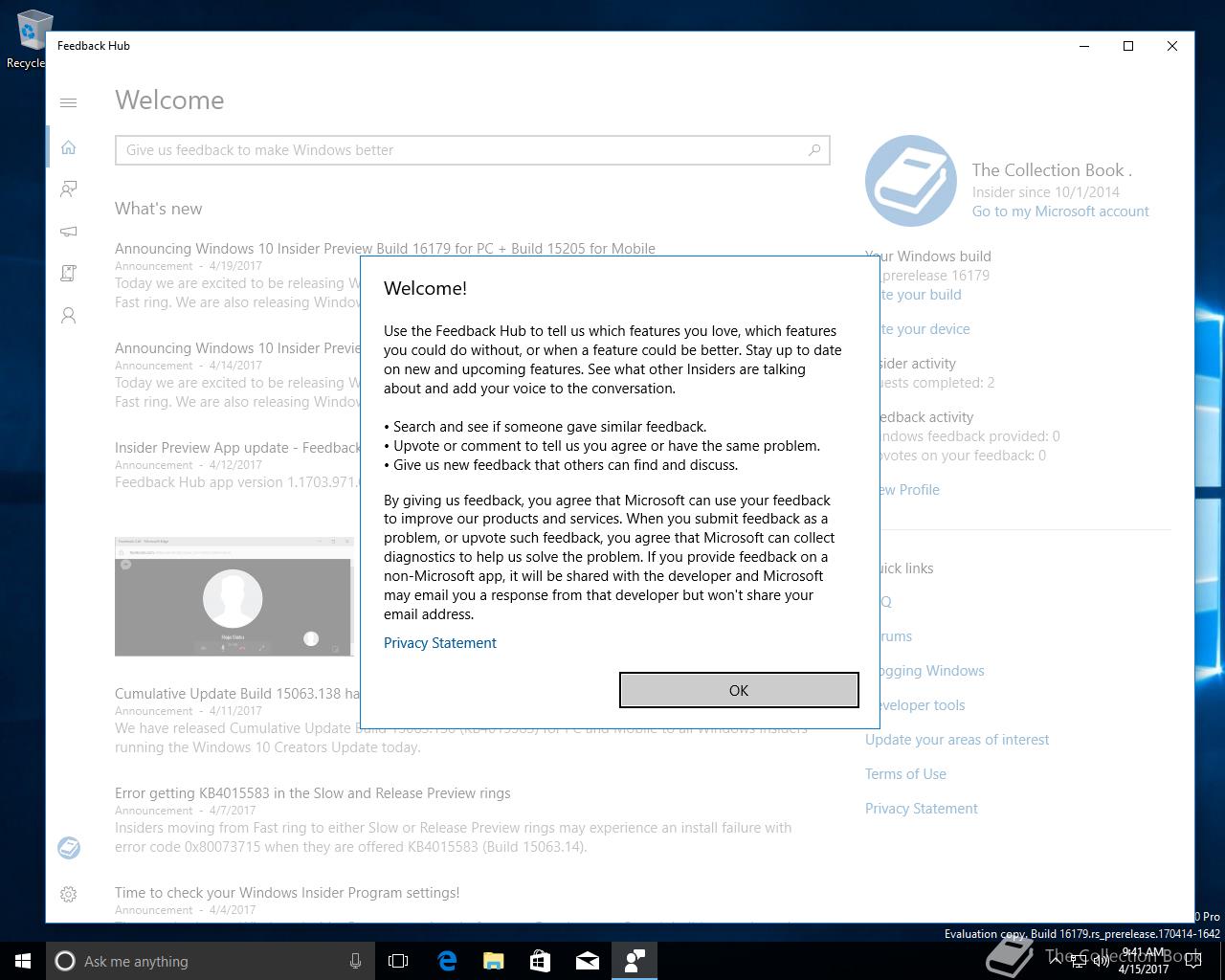This screenshot has height=980, width=1225.
Task: Click the Cortana circle icon
Action: tap(65, 961)
